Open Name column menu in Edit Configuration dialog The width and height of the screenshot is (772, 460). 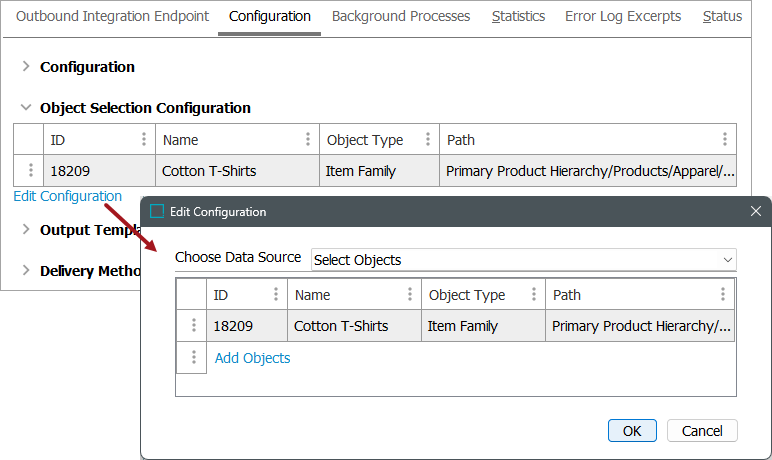click(x=410, y=295)
